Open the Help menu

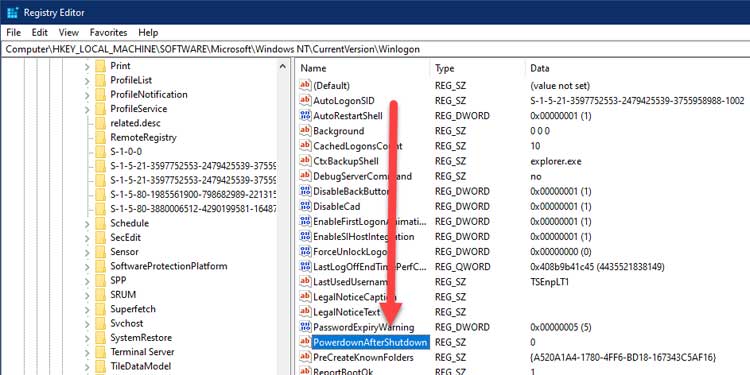click(148, 33)
